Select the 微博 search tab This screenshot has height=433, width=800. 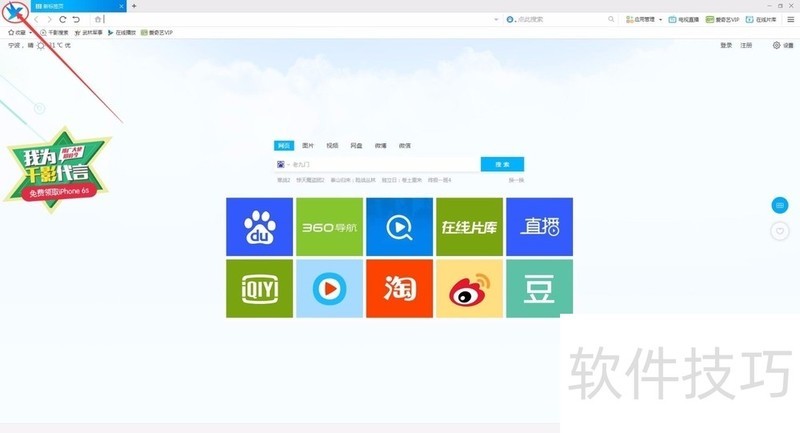381,145
